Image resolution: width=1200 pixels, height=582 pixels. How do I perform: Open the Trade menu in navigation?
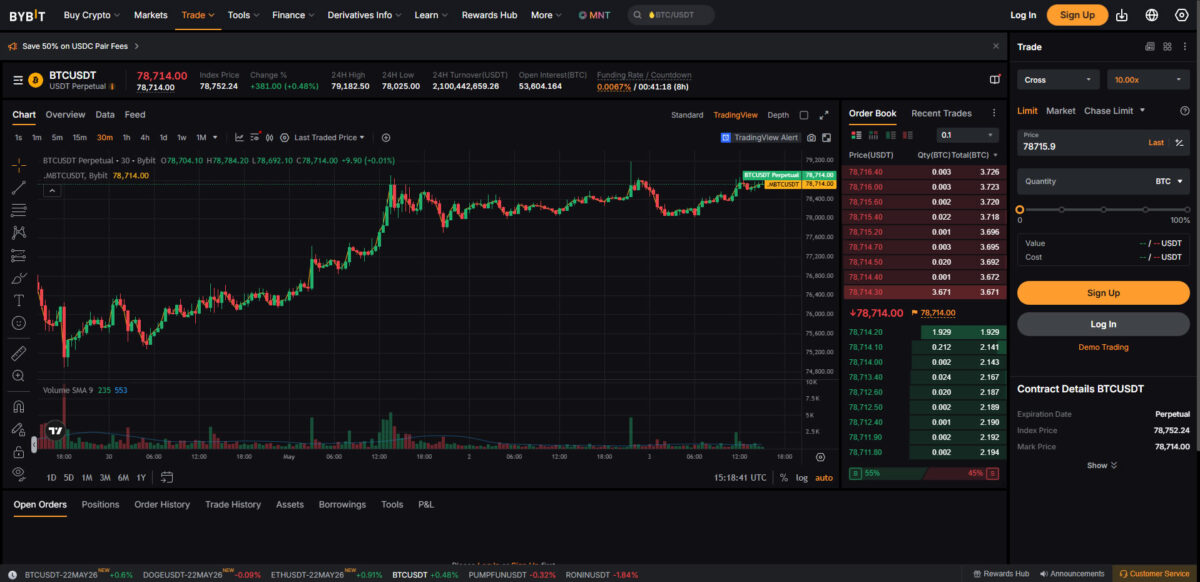click(x=198, y=15)
